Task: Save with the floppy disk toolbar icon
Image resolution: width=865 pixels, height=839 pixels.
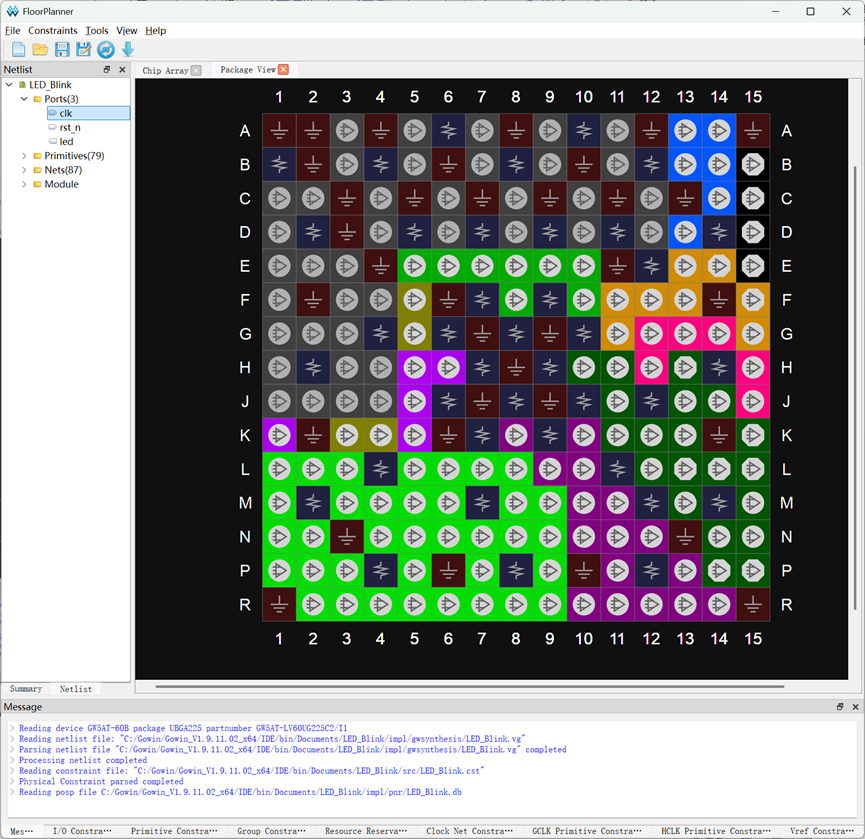Action: 62,50
